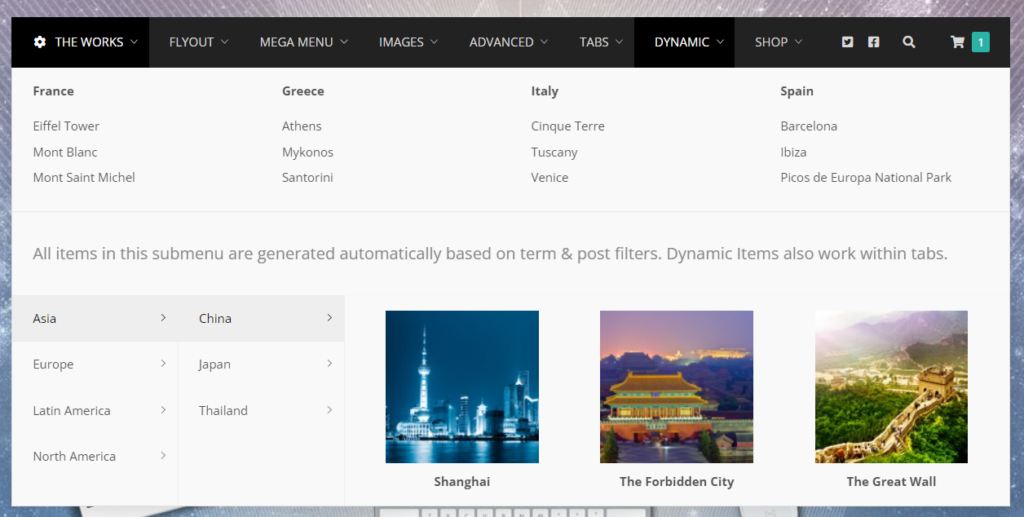Expand the chevron next to Flyout

pyautogui.click(x=225, y=42)
